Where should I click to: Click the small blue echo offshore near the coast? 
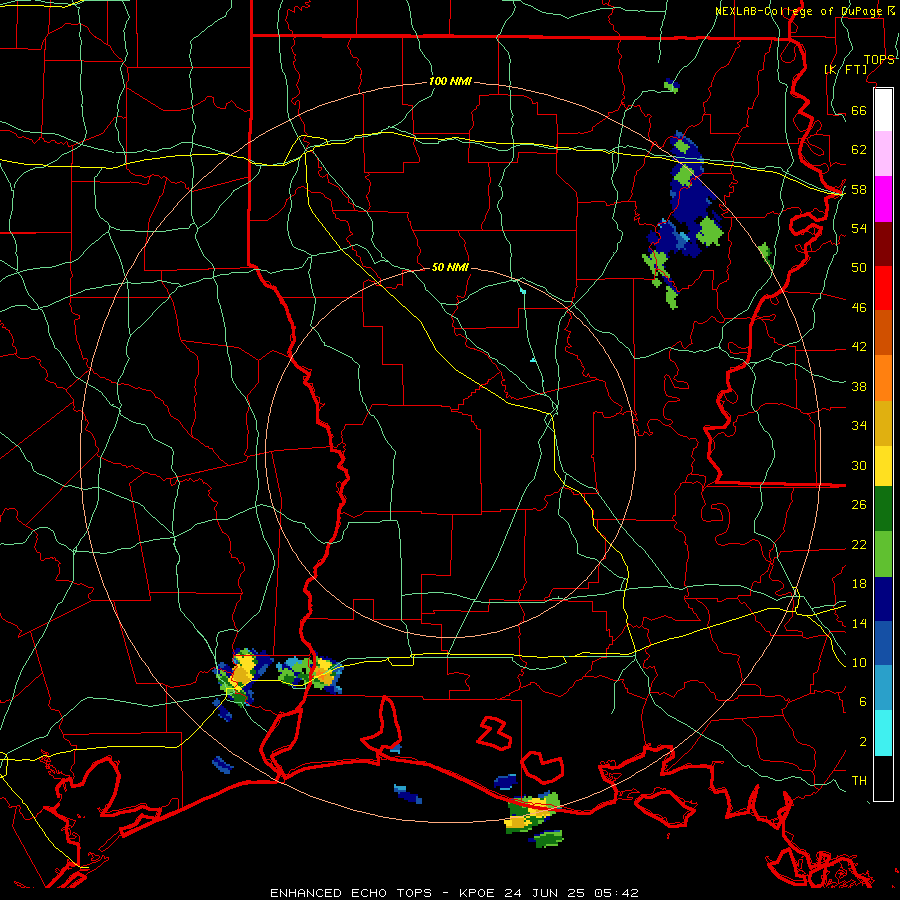(408, 794)
